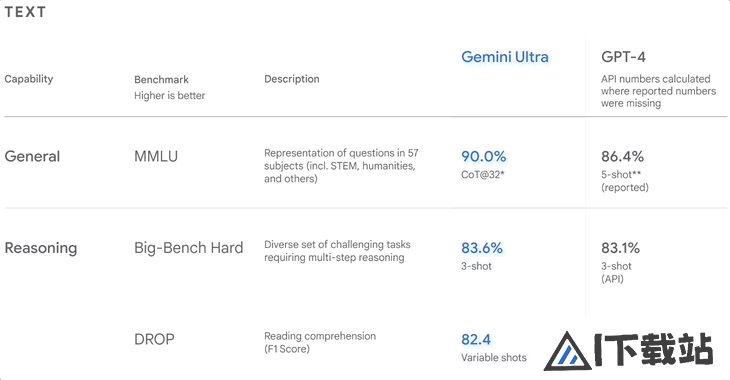Select the Gemini Ultra column heading

505,57
